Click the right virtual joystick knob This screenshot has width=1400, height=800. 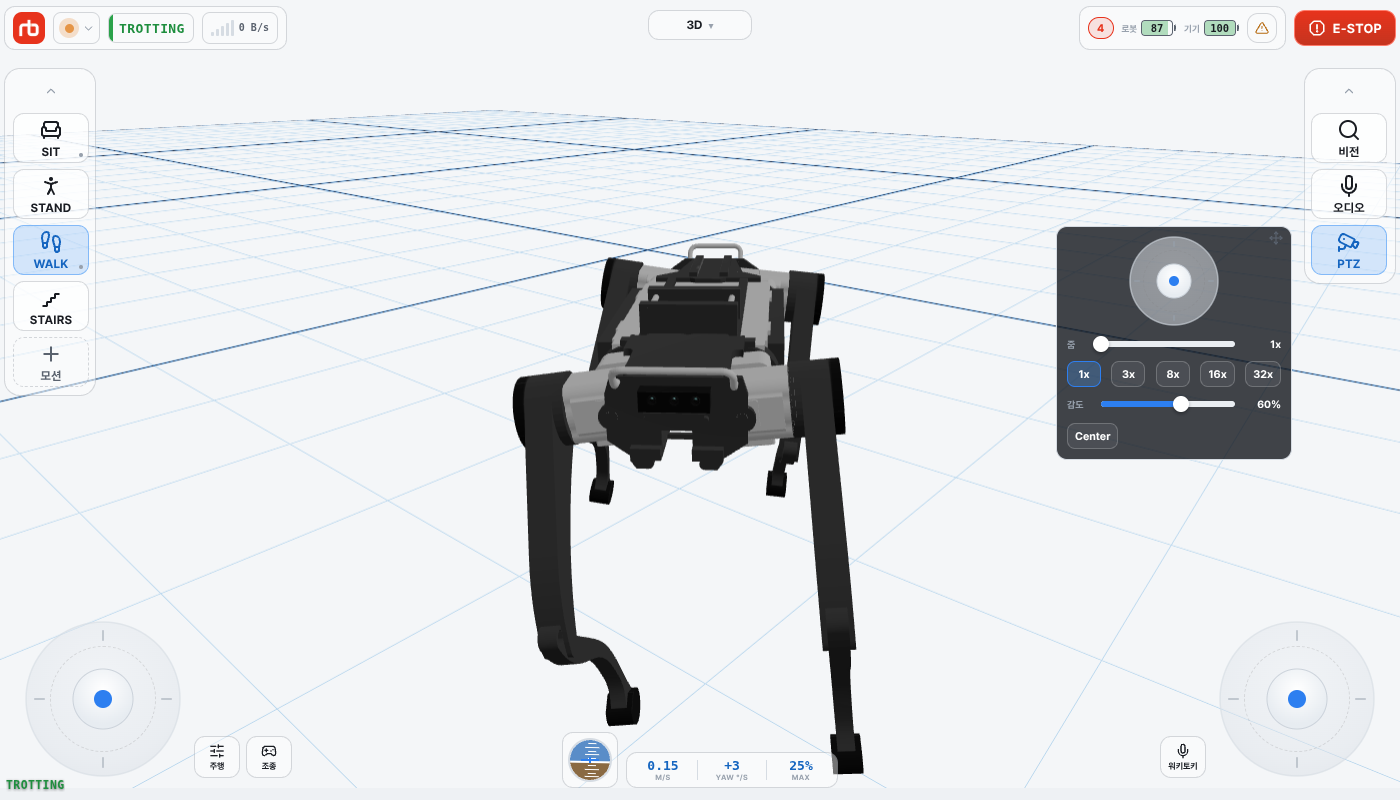click(x=1297, y=699)
